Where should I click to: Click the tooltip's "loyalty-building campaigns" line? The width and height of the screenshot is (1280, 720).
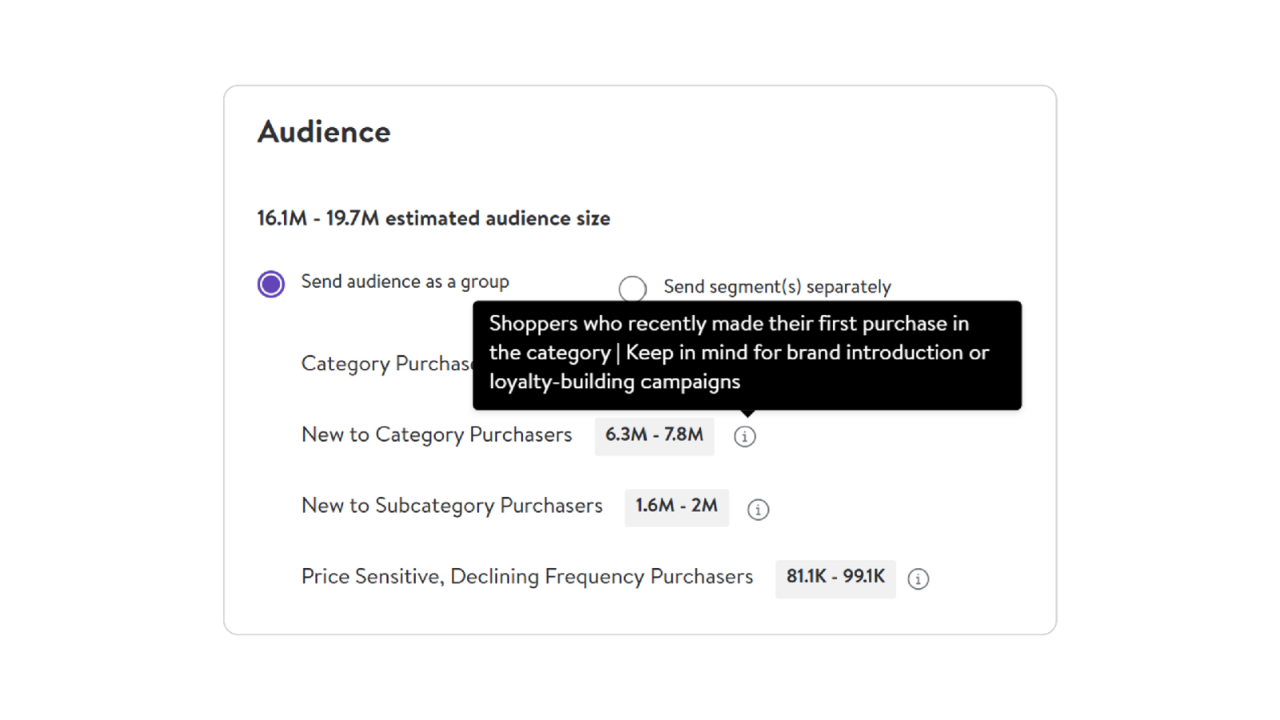[614, 382]
